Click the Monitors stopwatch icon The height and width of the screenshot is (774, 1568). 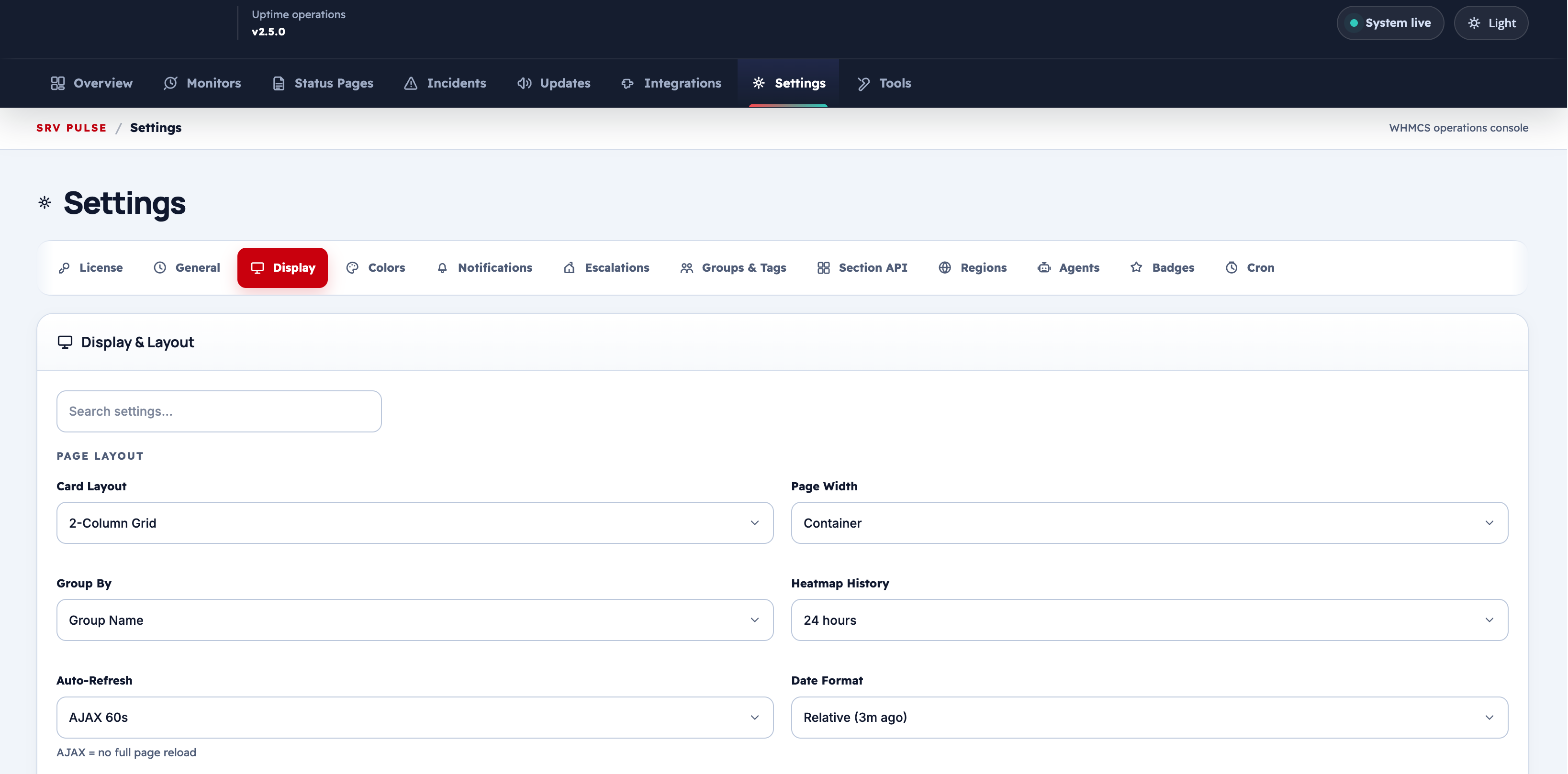(170, 83)
